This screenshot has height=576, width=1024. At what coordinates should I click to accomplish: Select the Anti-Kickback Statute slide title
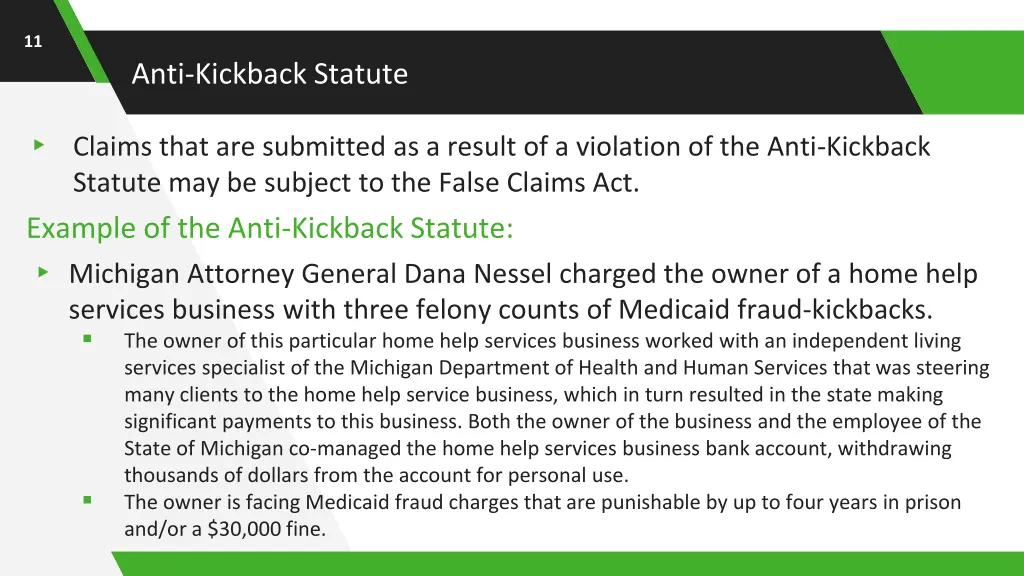[x=270, y=73]
